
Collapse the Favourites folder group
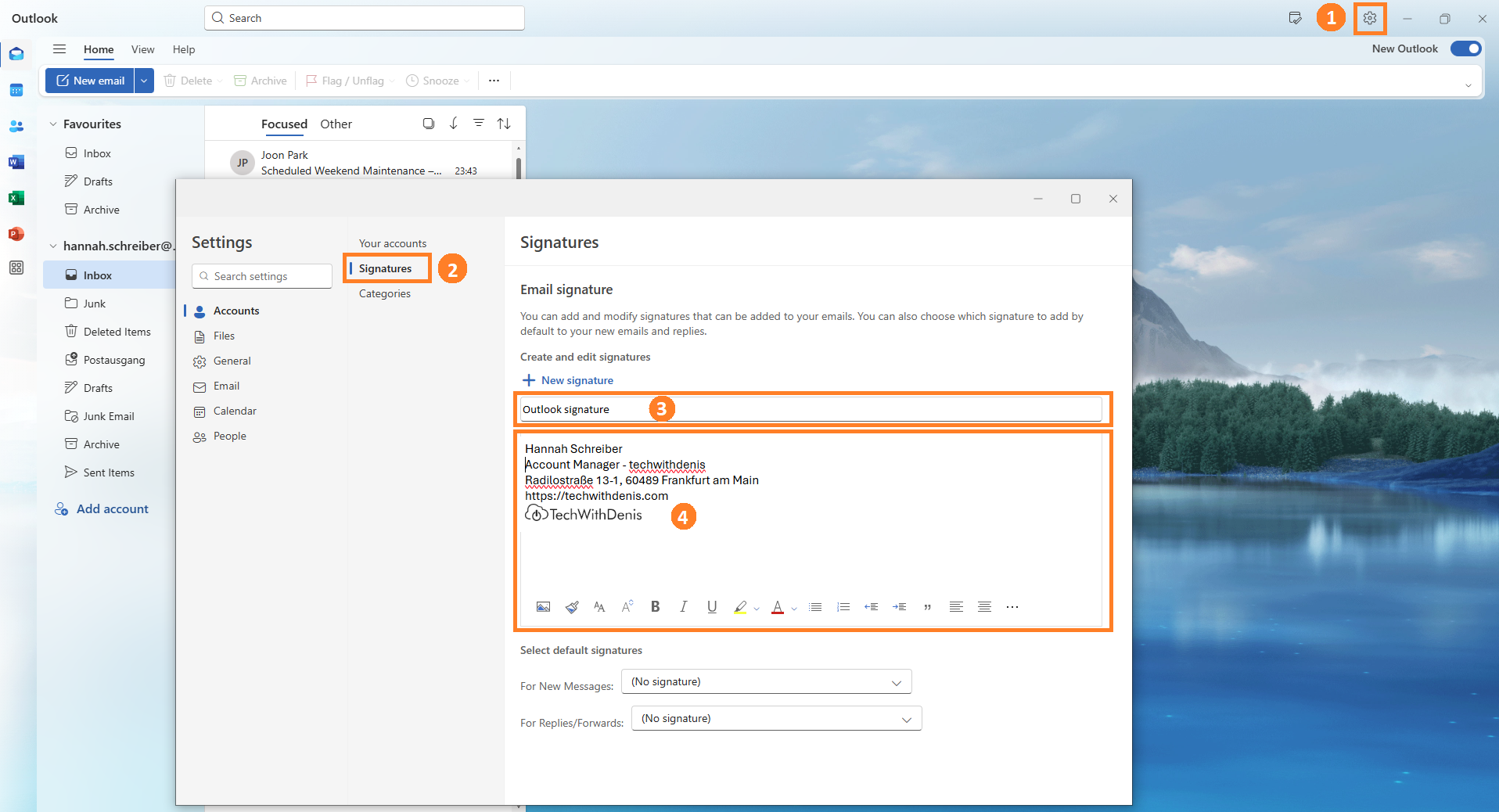tap(53, 124)
